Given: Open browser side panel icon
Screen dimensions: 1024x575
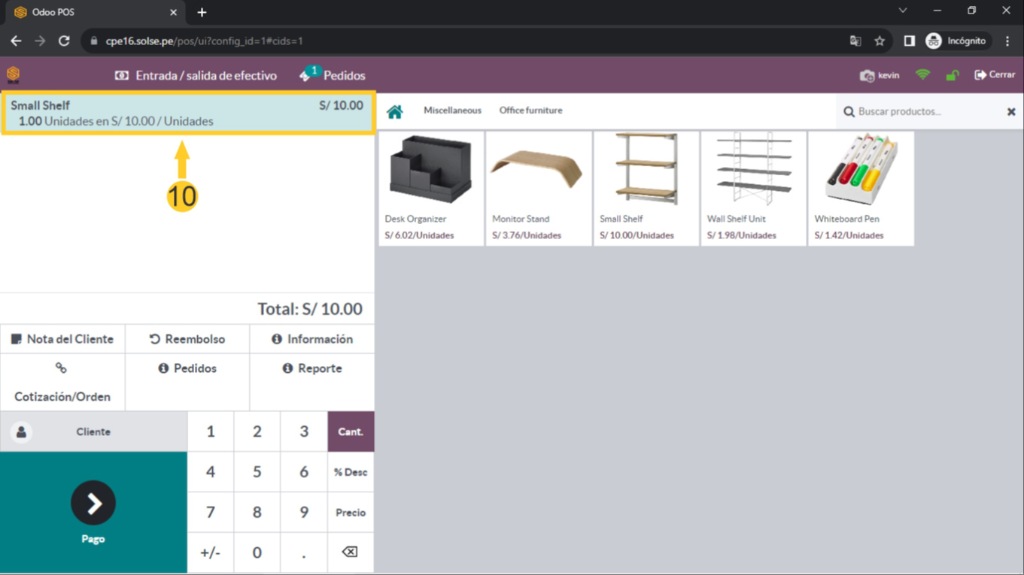Looking at the screenshot, I should [x=909, y=41].
